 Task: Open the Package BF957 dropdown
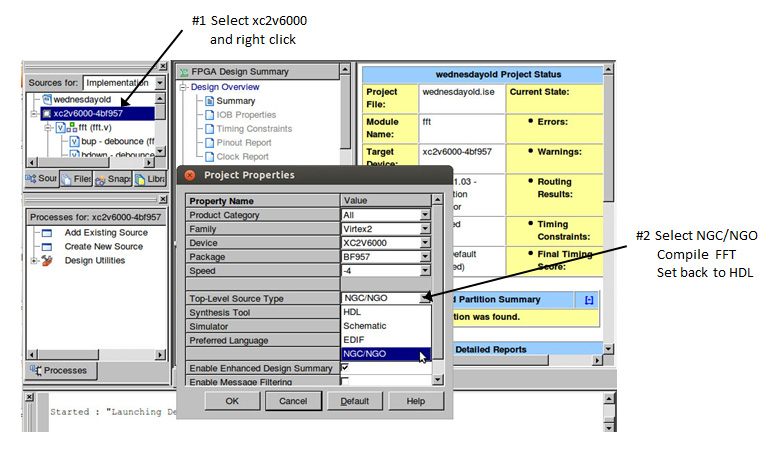pyautogui.click(x=425, y=256)
